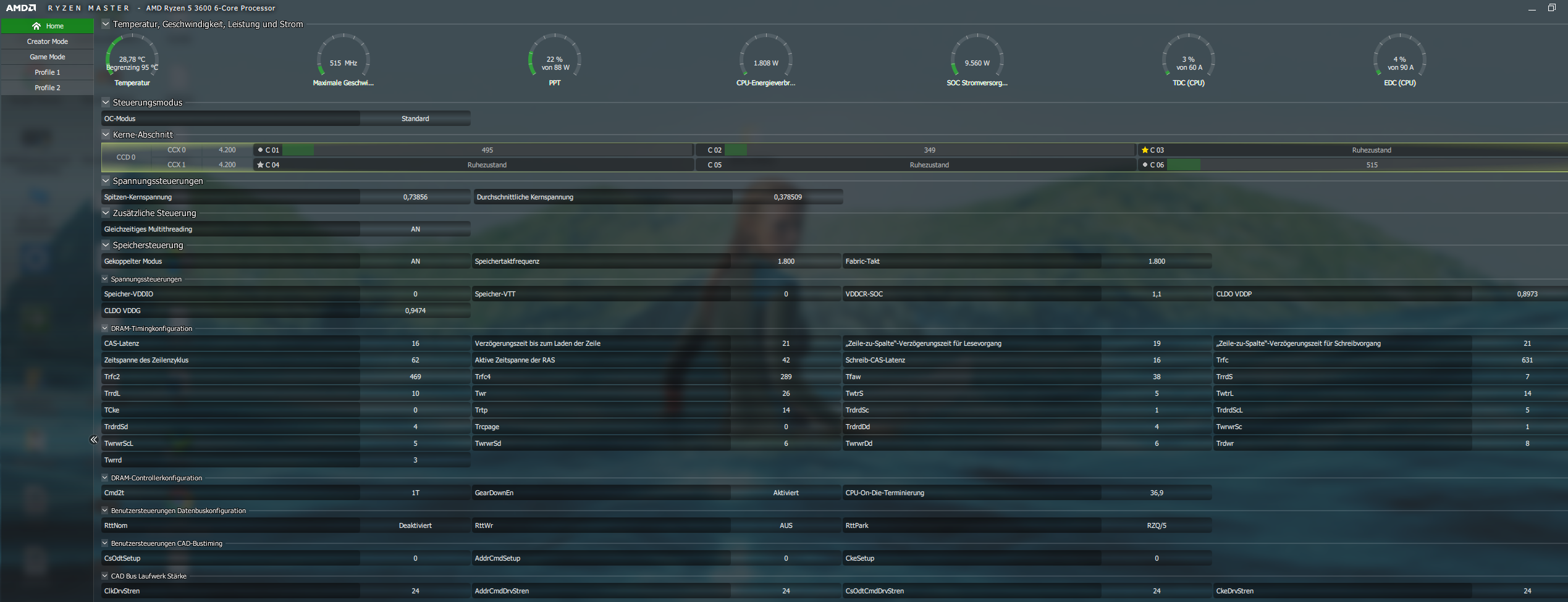Click the core C 01 speed bar
Image resolution: width=1568 pixels, height=602 pixels.
pos(487,150)
